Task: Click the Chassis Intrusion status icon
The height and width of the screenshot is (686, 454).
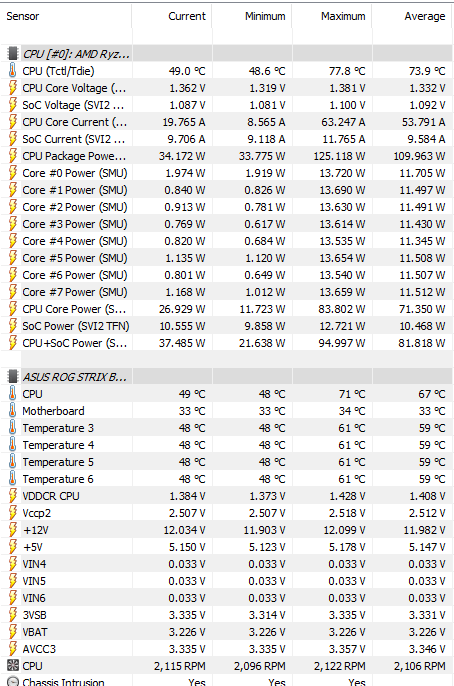Action: tap(13, 682)
